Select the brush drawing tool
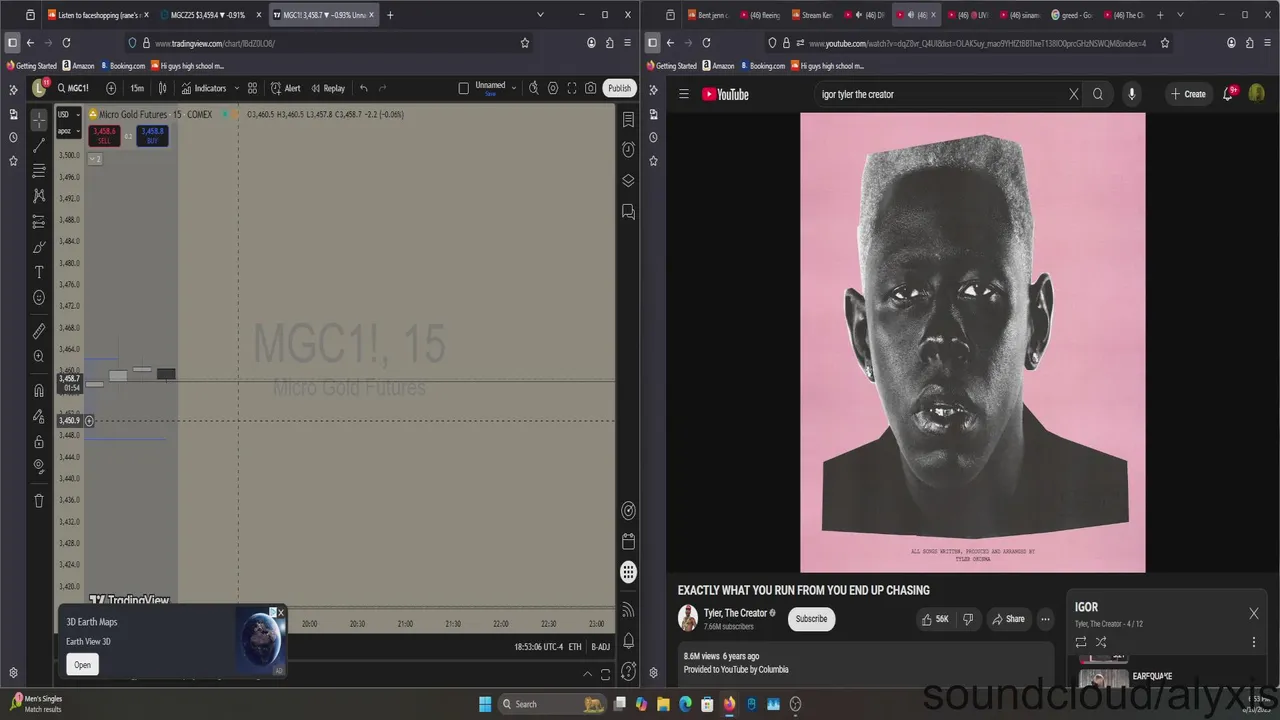Screen dimensions: 1280x720 coord(39,247)
